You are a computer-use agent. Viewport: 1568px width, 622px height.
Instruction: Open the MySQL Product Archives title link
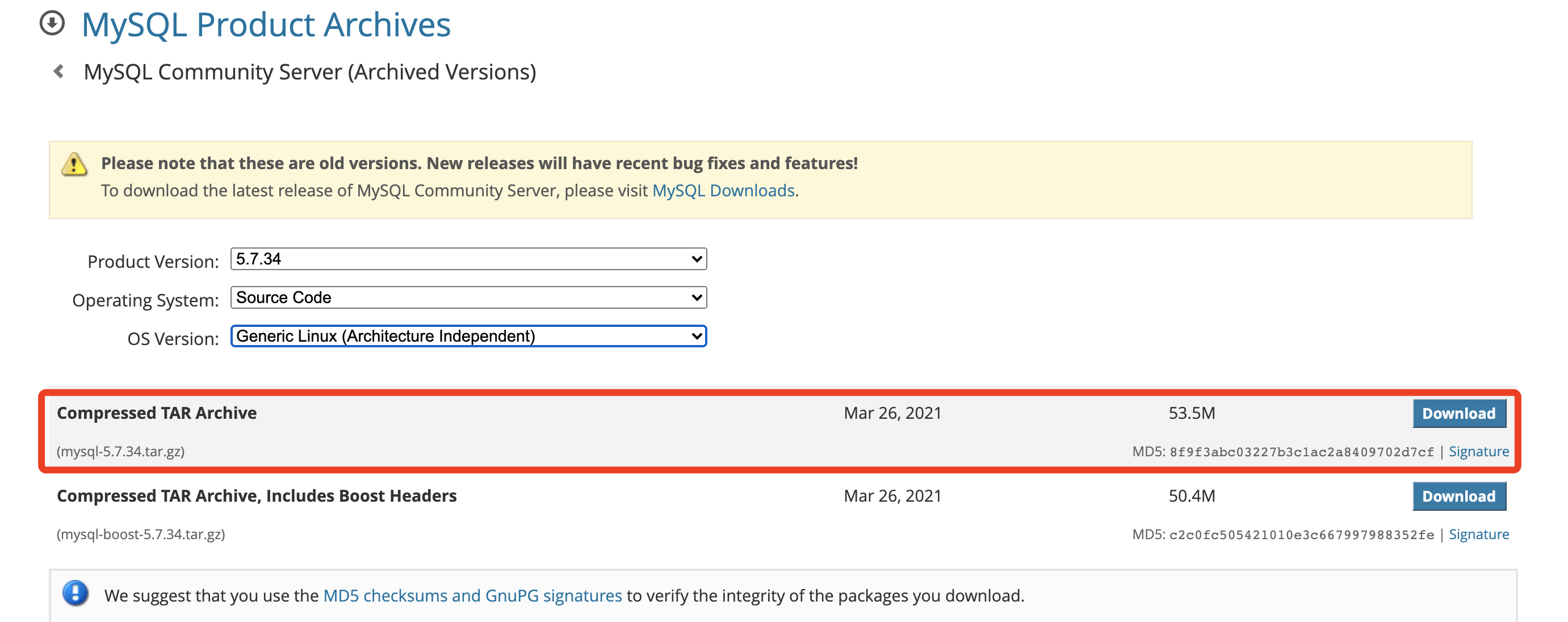click(266, 25)
